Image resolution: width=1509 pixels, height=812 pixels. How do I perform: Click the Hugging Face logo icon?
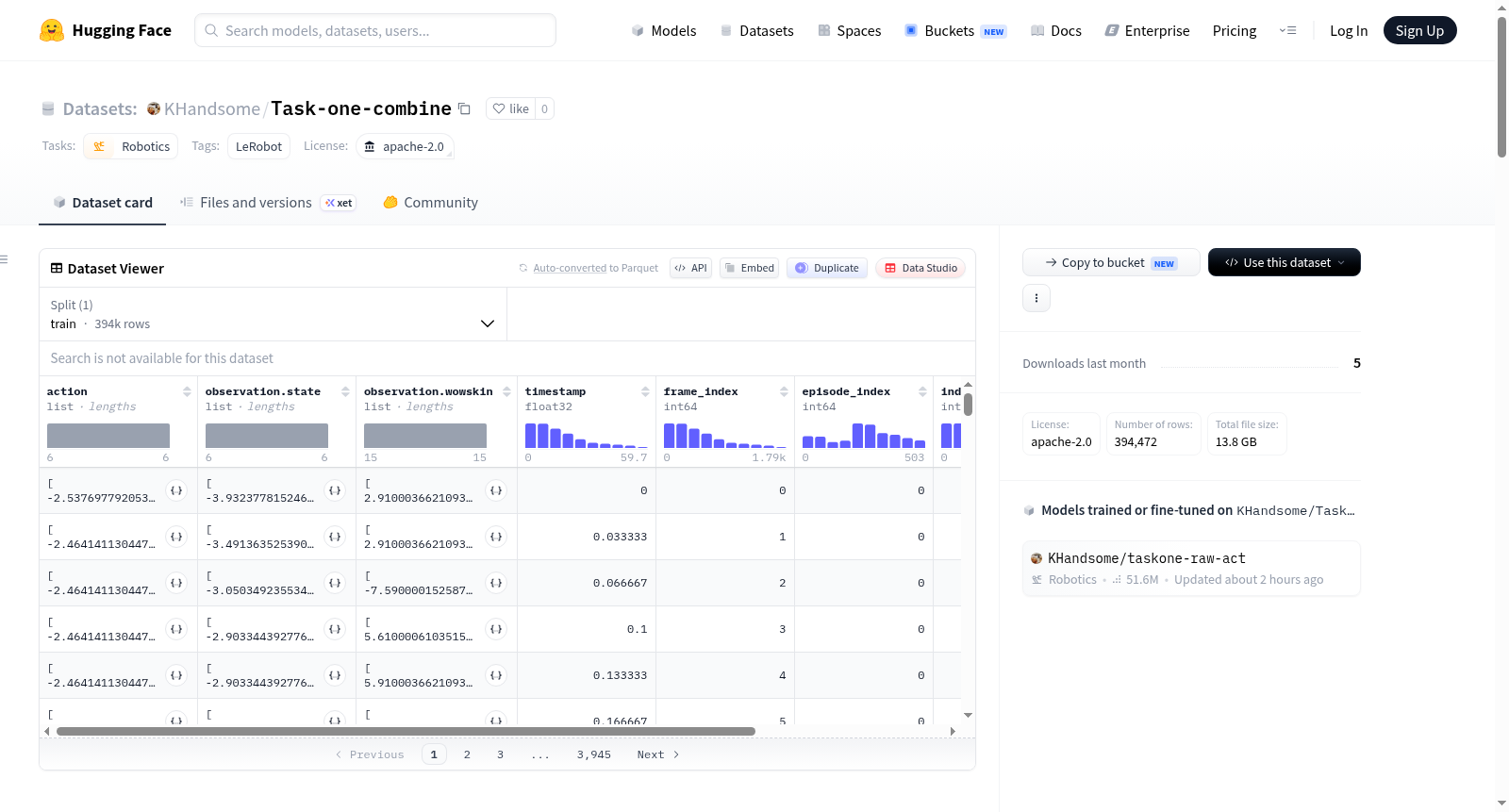click(x=52, y=30)
